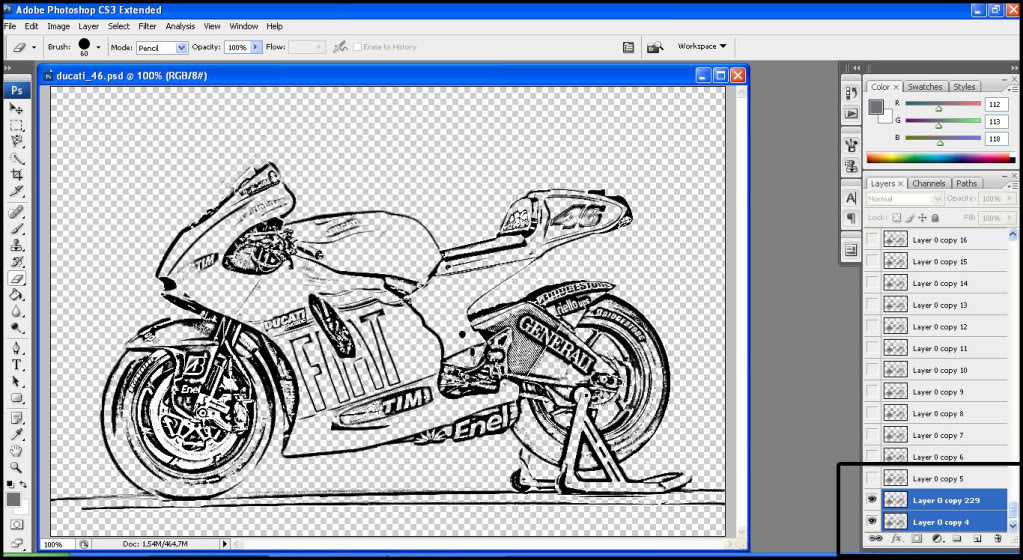Open the Layers panel options menu
This screenshot has width=1023, height=560.
tap(1013, 185)
